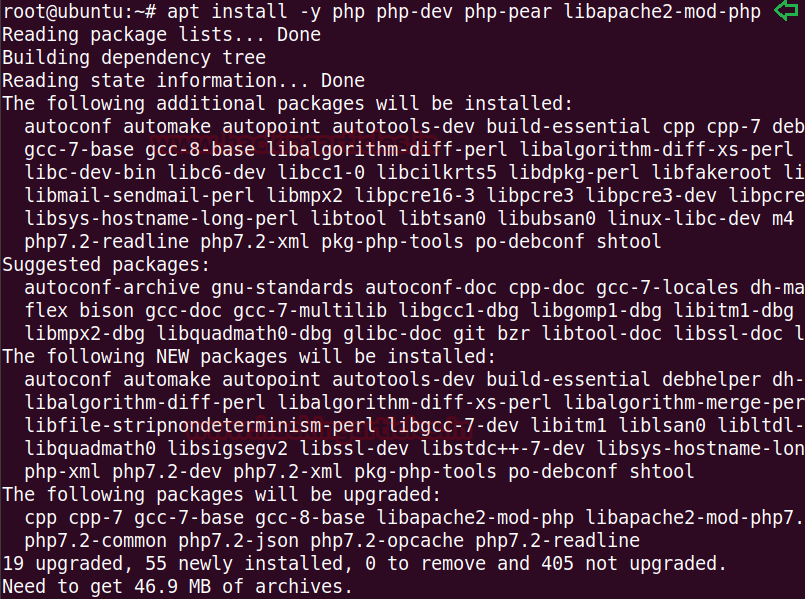Click the "Building dependency tree" line

click(134, 58)
